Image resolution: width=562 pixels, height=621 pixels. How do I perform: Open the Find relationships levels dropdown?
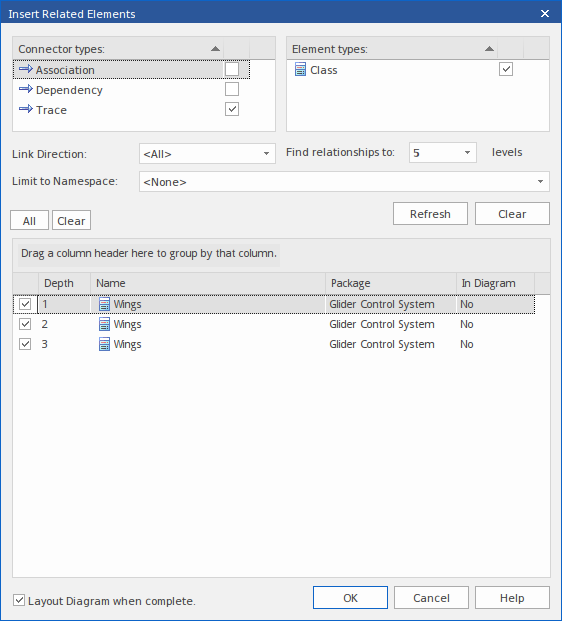442,152
